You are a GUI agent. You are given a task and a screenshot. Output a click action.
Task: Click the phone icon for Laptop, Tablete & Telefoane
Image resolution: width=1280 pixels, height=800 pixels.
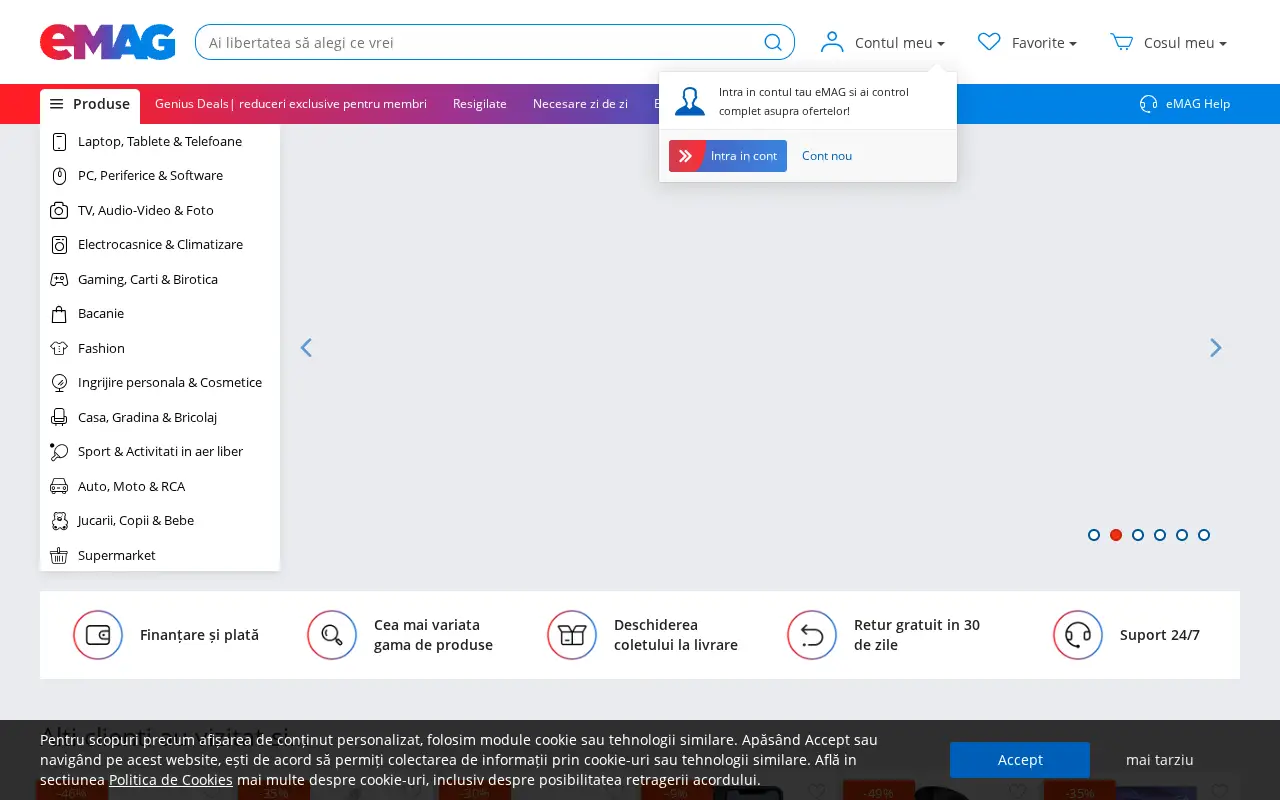pos(59,142)
